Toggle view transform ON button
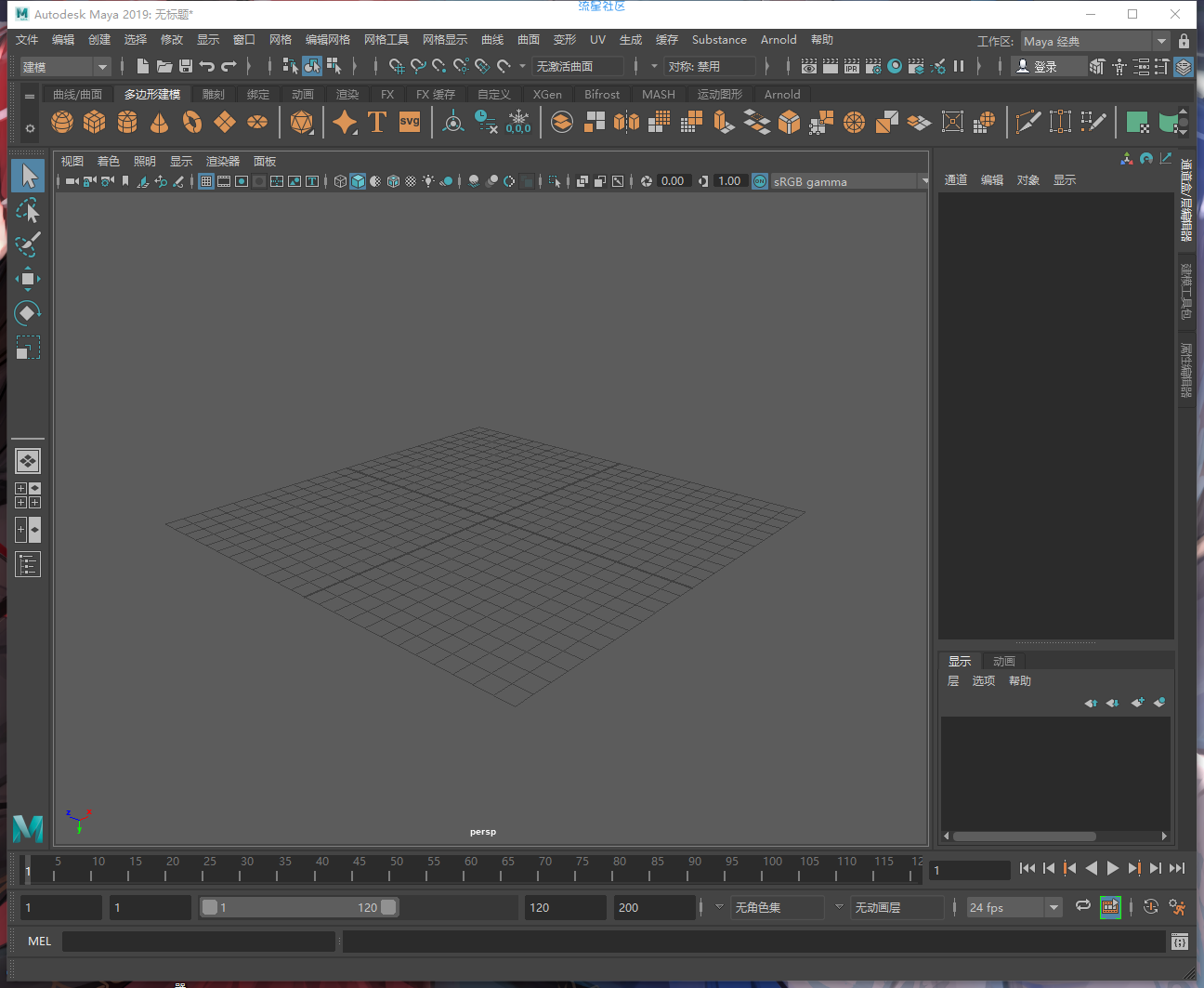This screenshot has width=1204, height=988. click(x=760, y=181)
